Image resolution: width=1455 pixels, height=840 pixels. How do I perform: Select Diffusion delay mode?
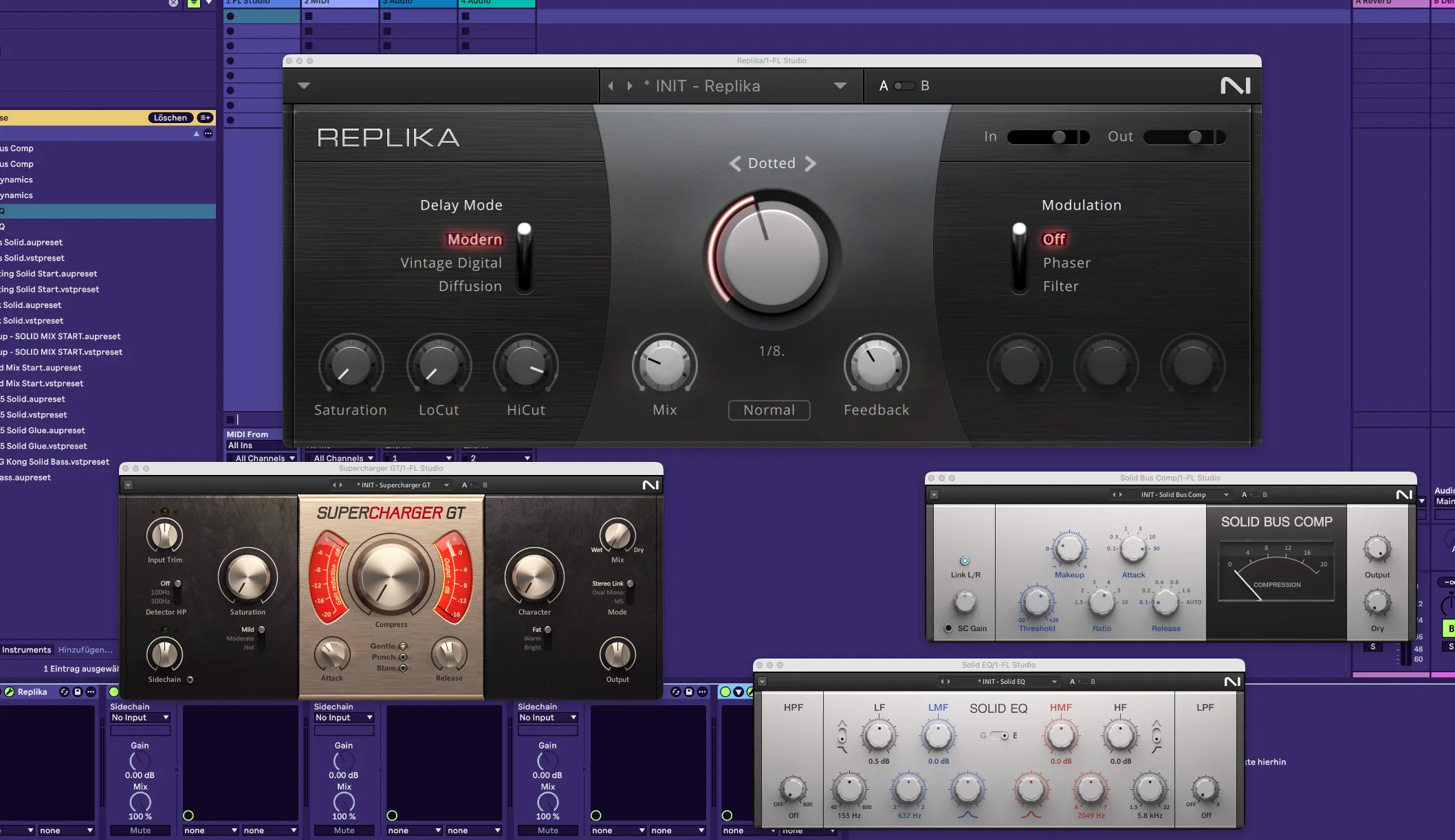tap(470, 286)
